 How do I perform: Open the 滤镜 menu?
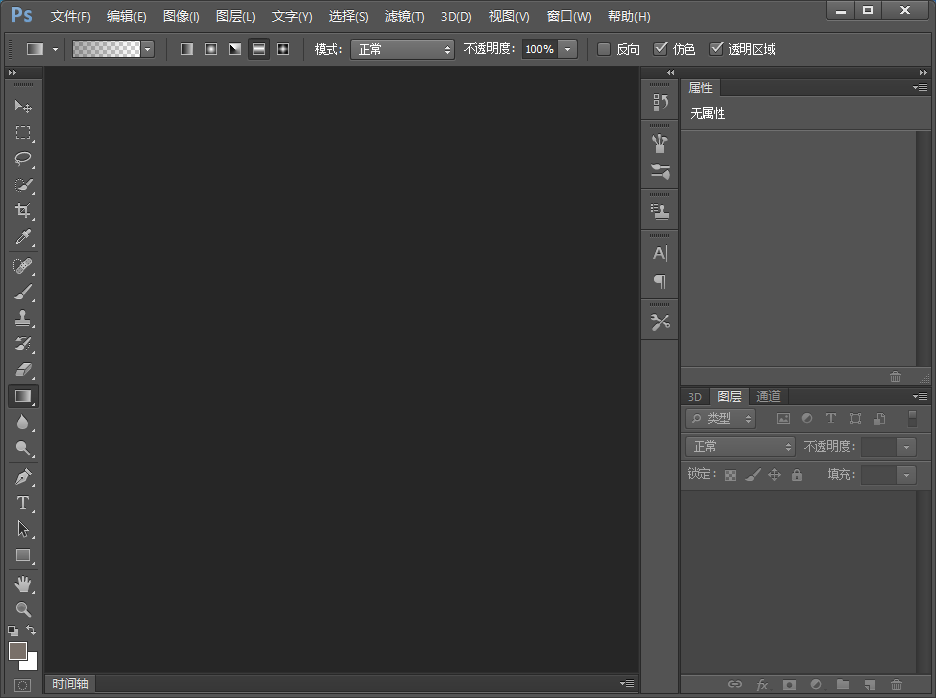pos(404,16)
